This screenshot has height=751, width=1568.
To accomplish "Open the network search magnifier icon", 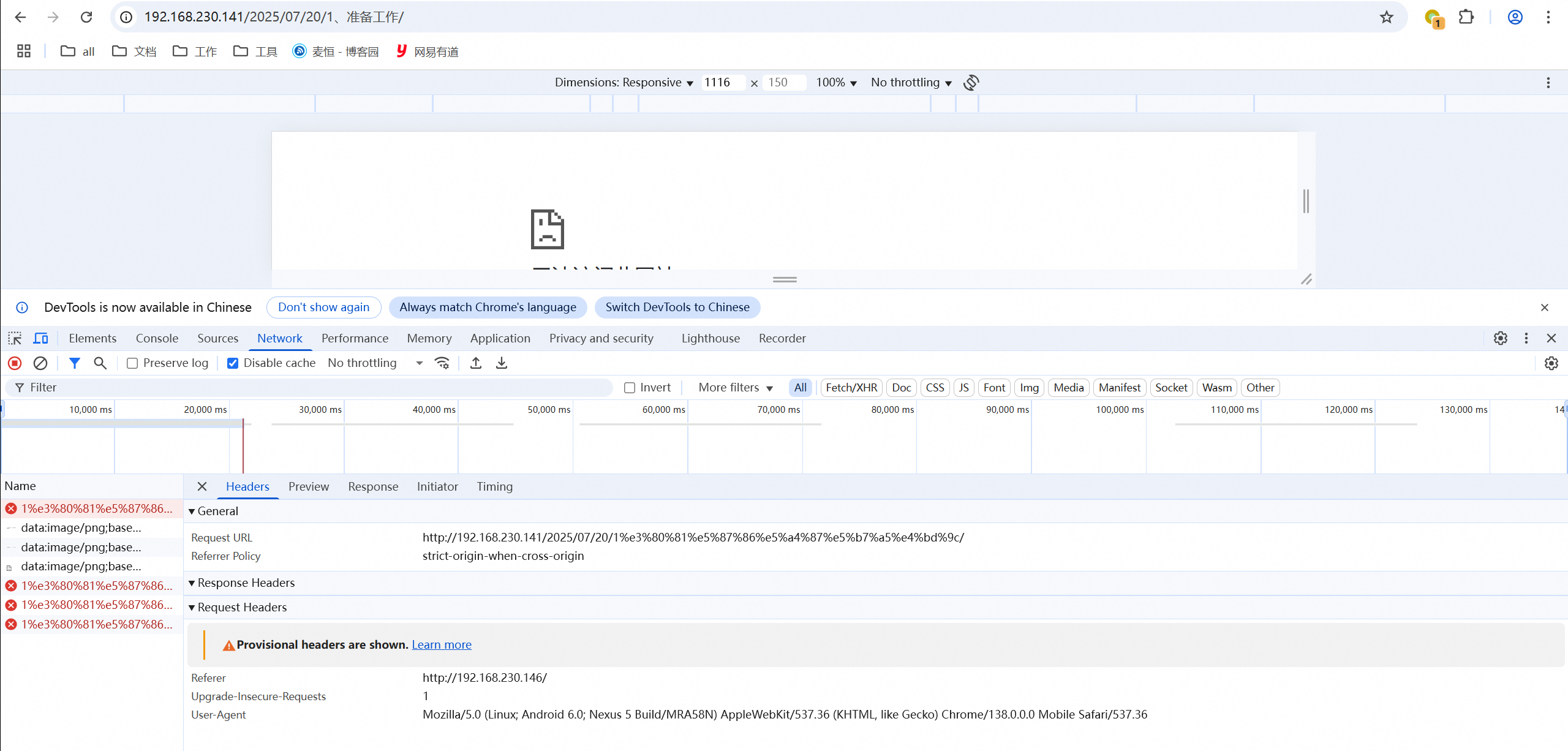I will [x=100, y=363].
